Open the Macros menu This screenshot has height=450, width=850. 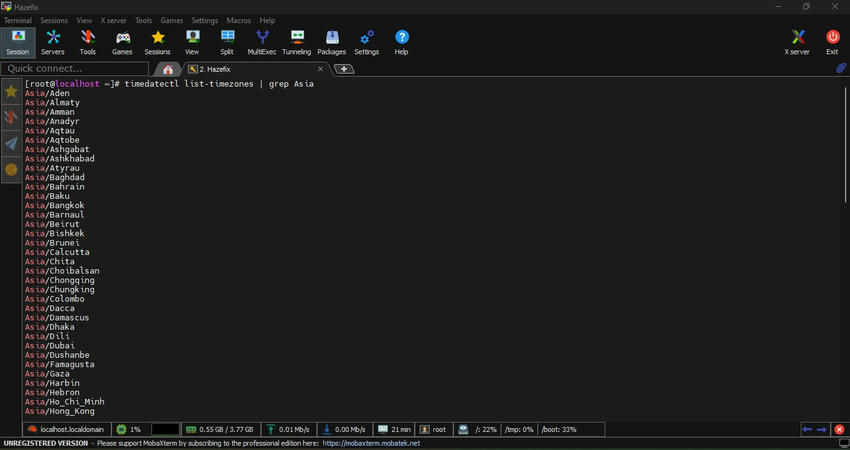click(239, 20)
